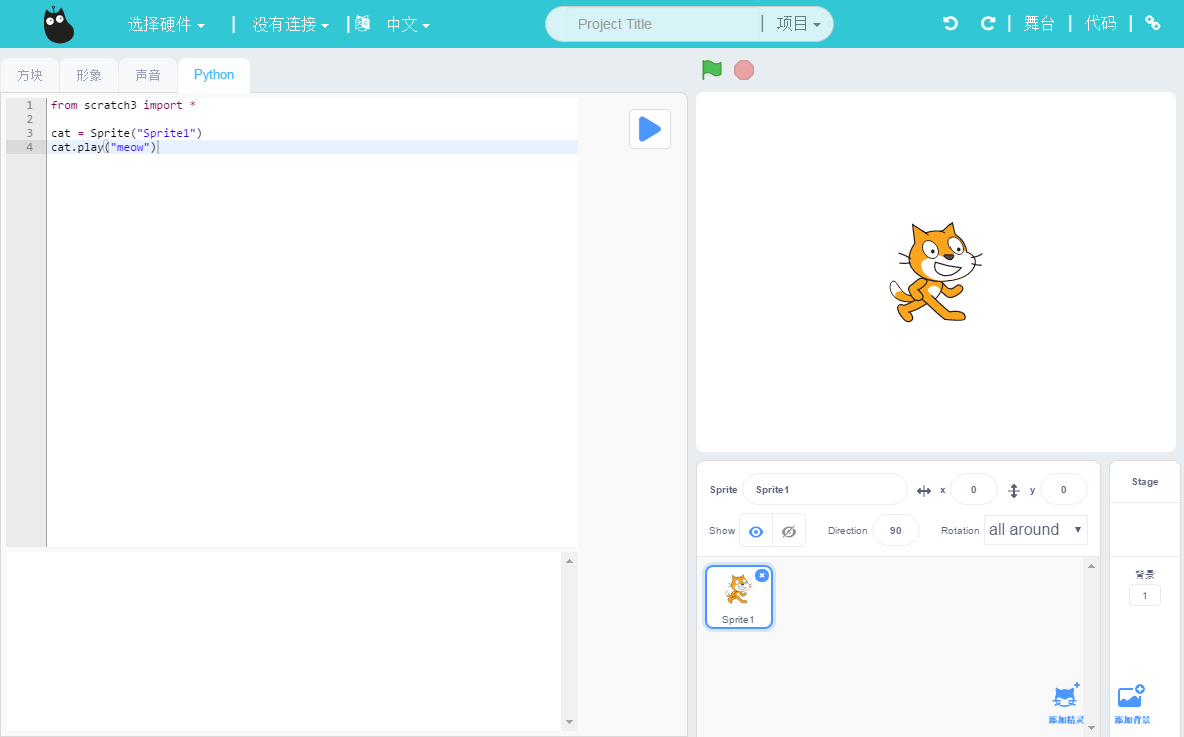Undo the last action
The width and height of the screenshot is (1184, 737).
click(x=948, y=23)
